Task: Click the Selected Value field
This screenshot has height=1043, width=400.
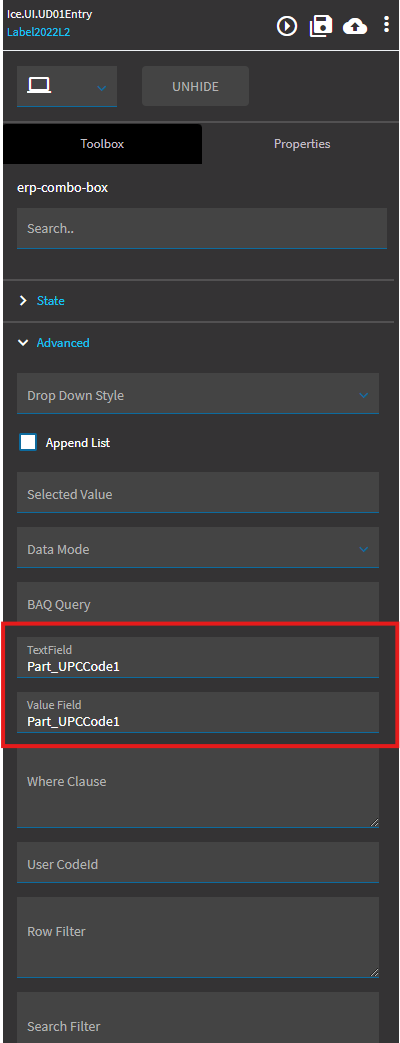Action: coord(198,493)
